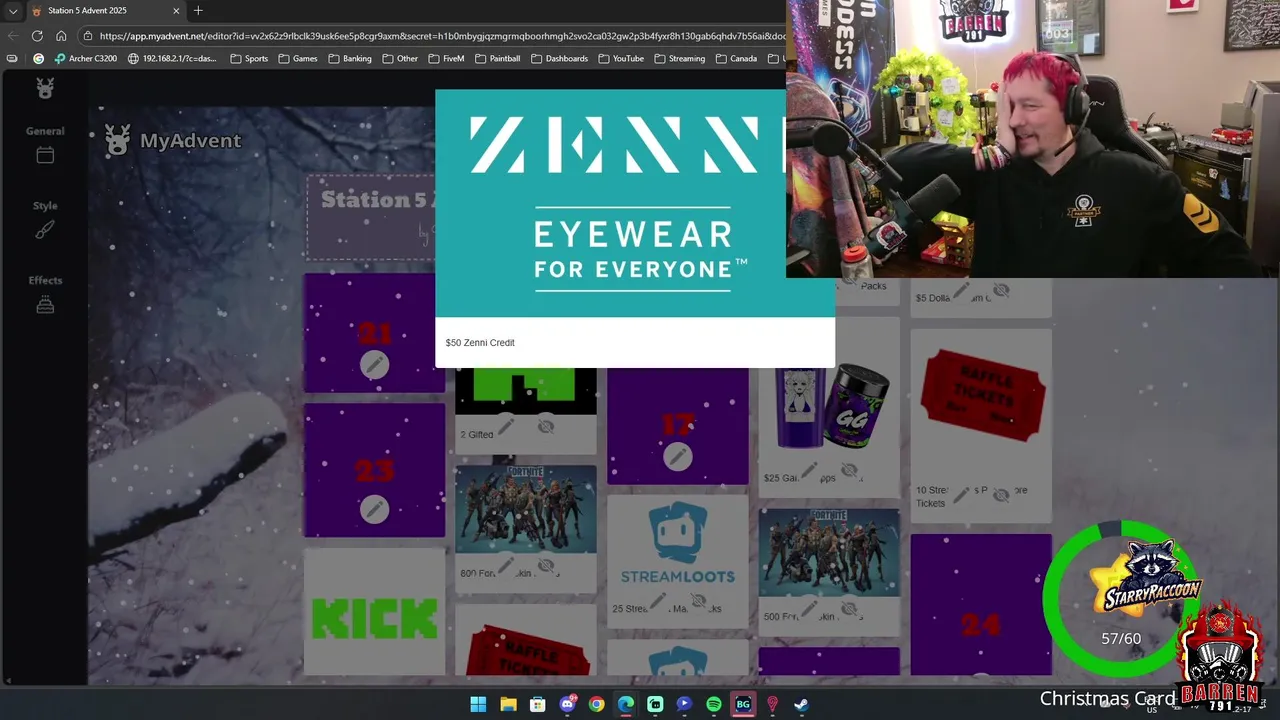The height and width of the screenshot is (720, 1280).
Task: Open the Effects cake icon
Action: (x=45, y=304)
